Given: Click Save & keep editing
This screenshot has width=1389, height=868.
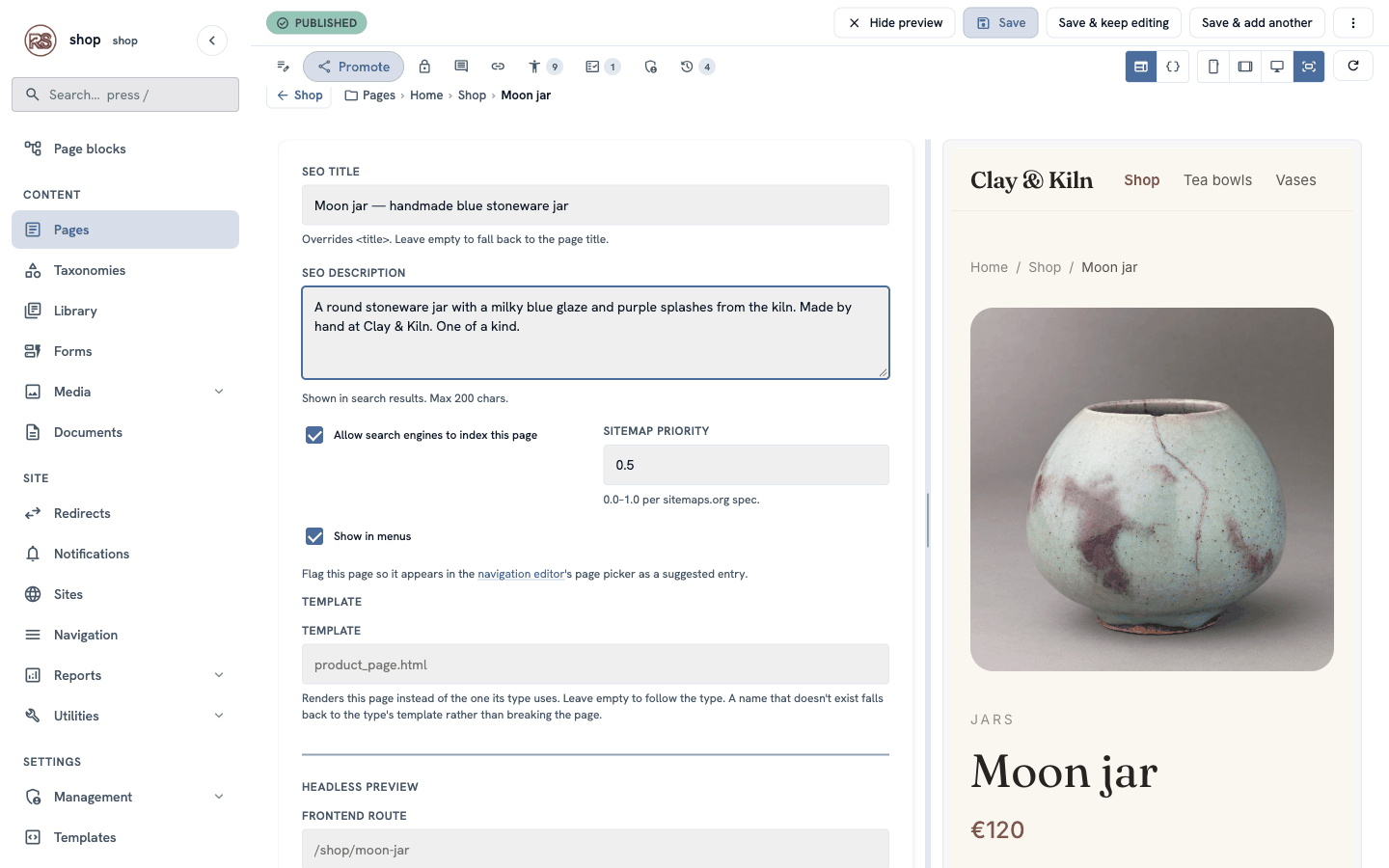Looking at the screenshot, I should coord(1114,23).
